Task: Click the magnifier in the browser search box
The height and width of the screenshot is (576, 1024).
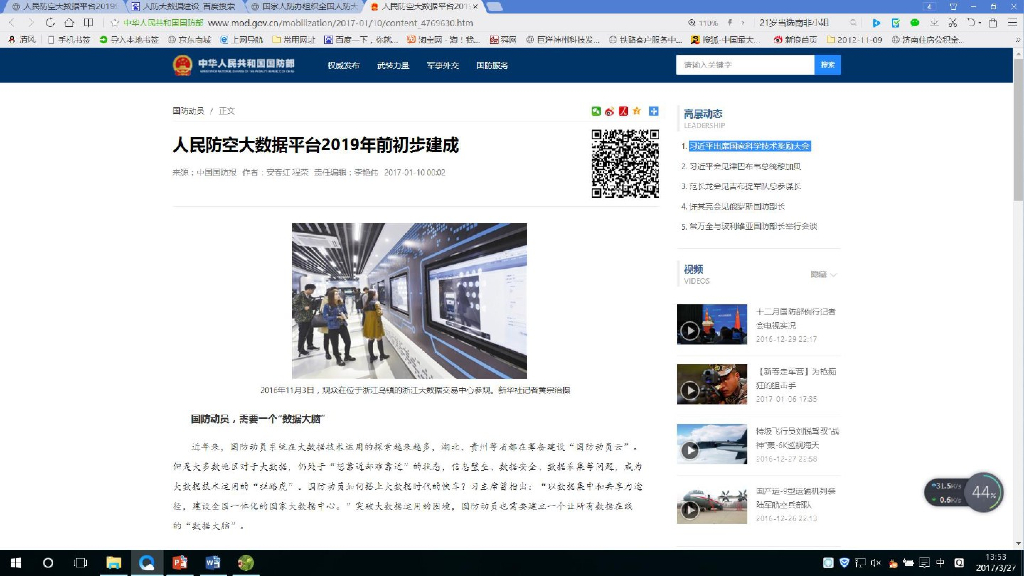Action: click(853, 22)
